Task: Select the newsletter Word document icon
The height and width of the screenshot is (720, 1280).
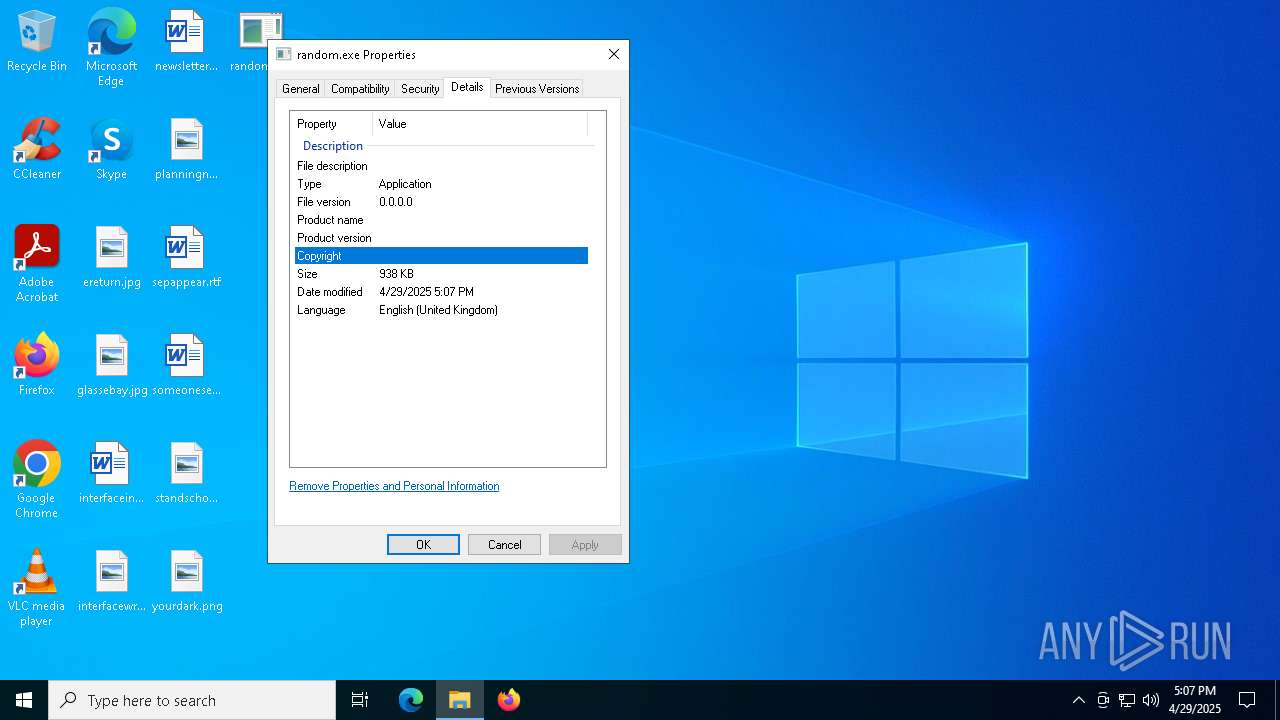Action: [x=186, y=41]
